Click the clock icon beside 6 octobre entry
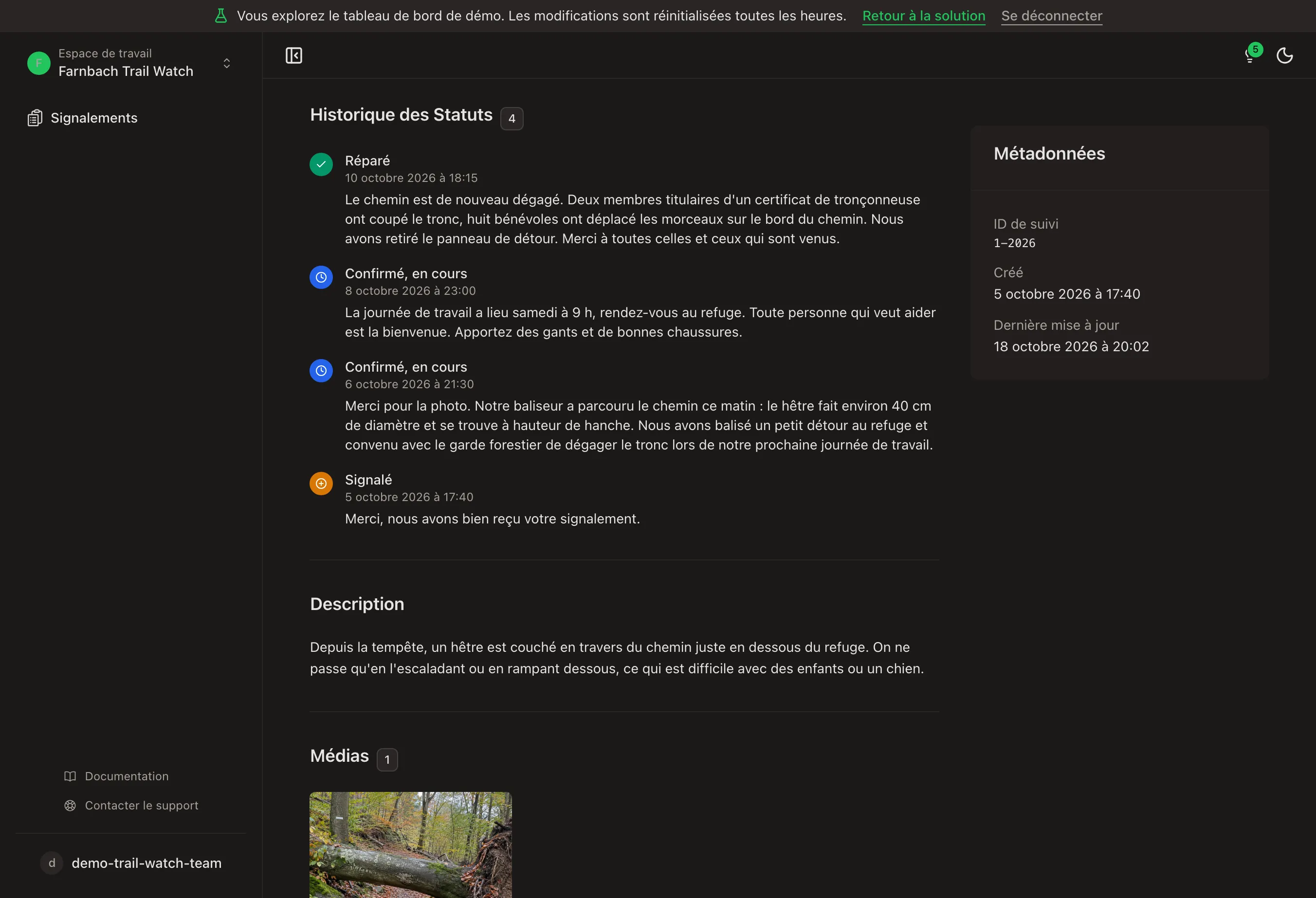This screenshot has height=898, width=1316. pos(321,371)
